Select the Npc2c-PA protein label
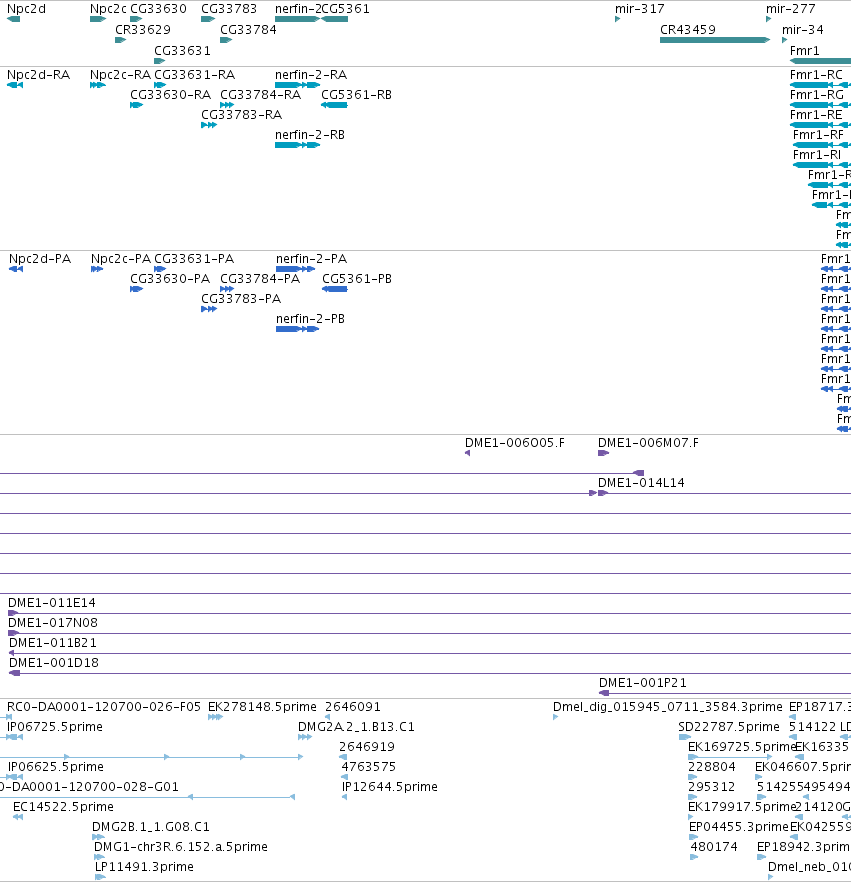Image resolution: width=851 pixels, height=882 pixels. click(x=121, y=259)
